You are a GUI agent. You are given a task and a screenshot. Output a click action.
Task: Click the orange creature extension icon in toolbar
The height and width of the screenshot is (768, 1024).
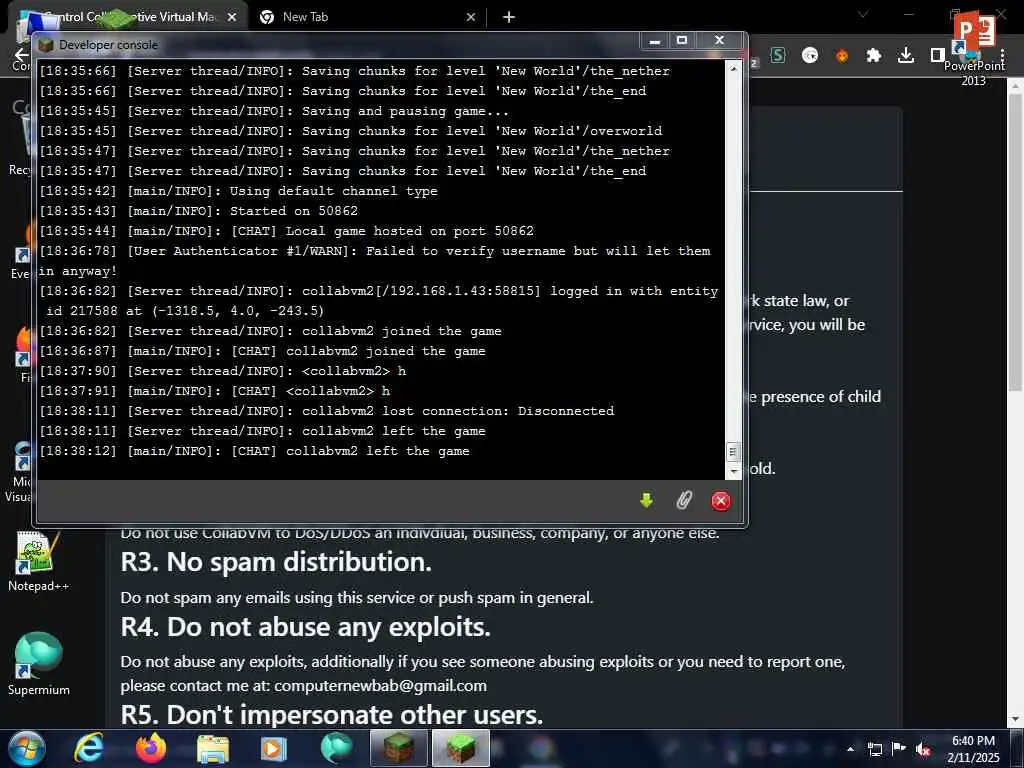coord(842,56)
